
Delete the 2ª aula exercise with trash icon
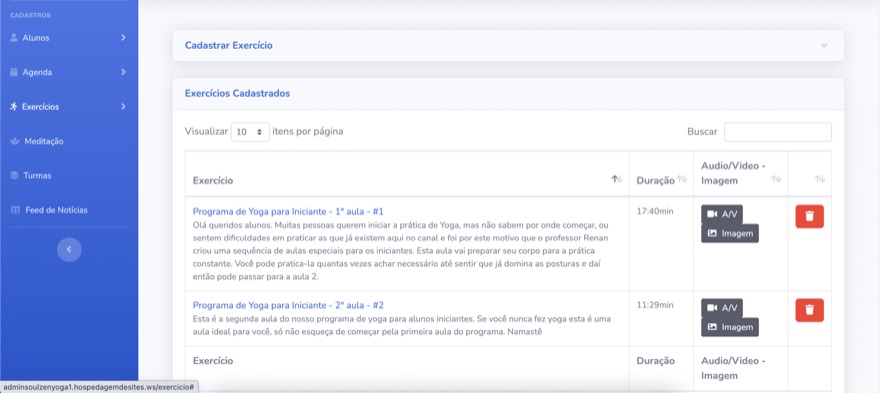point(809,310)
